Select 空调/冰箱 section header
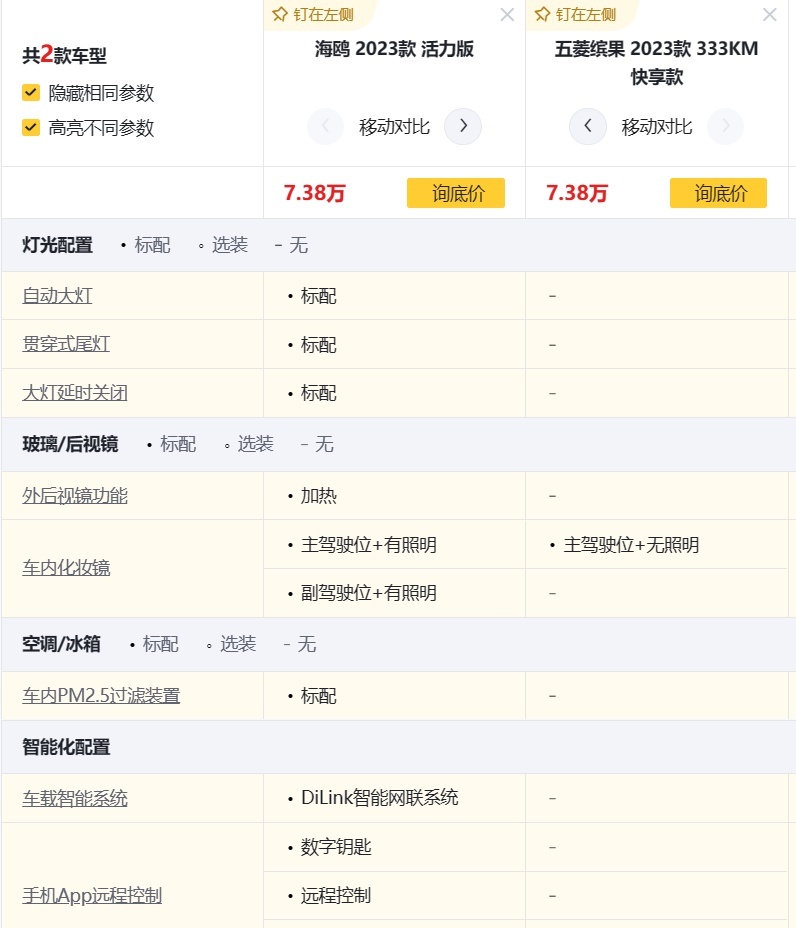Viewport: 796px width, 928px height. click(x=62, y=644)
